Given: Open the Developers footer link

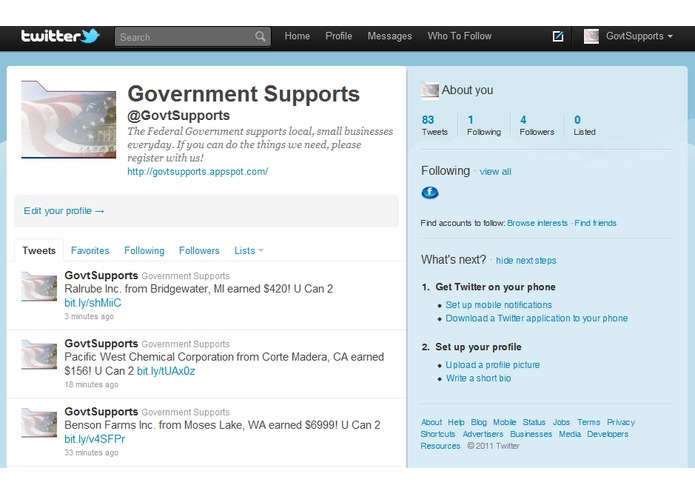Looking at the screenshot, I should [608, 434].
